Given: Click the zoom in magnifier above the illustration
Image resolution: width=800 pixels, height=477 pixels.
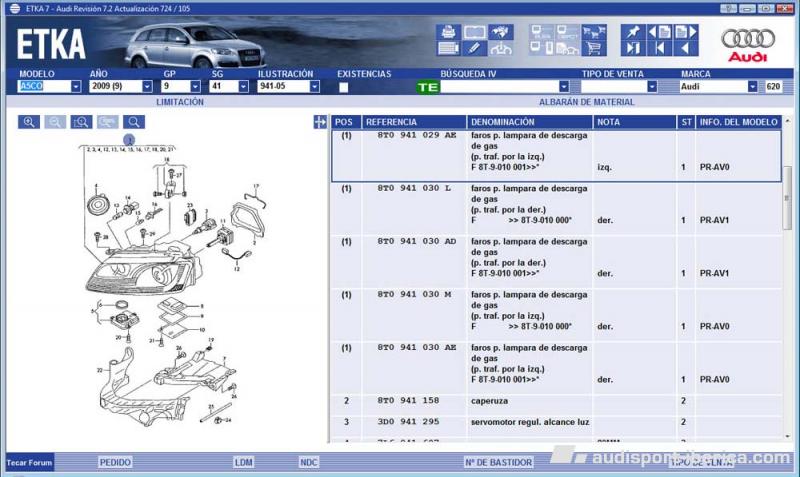Looking at the screenshot, I should tap(29, 122).
